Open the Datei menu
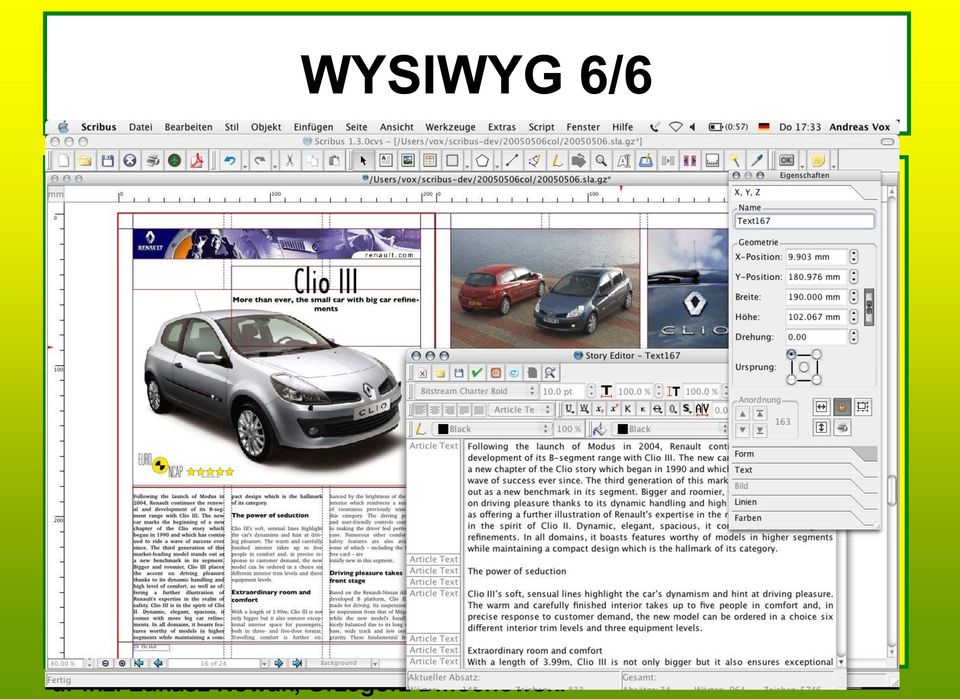Screen dimensions: 960x699 (x=140, y=127)
